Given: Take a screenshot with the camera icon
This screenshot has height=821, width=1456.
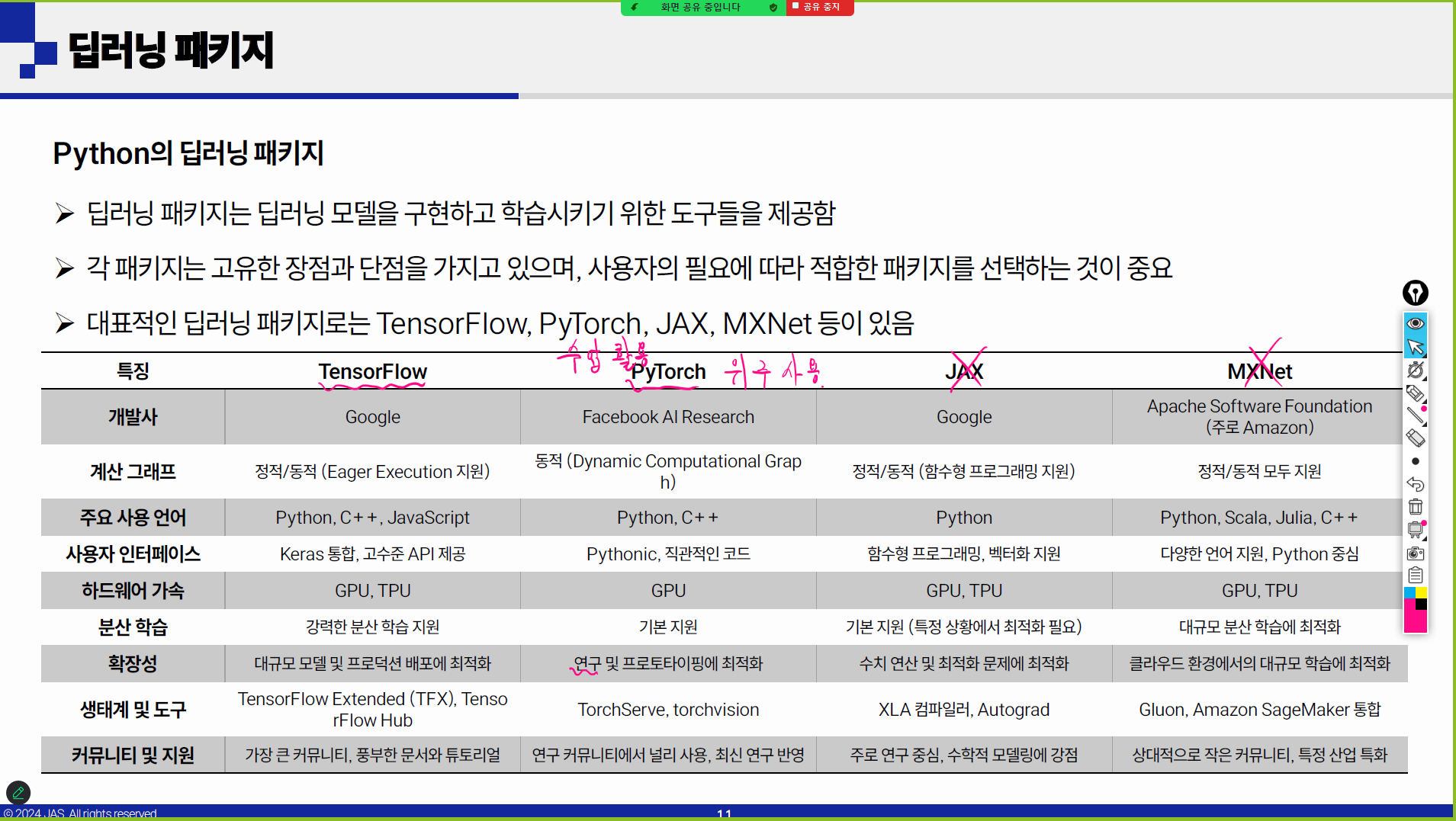Looking at the screenshot, I should tap(1415, 553).
